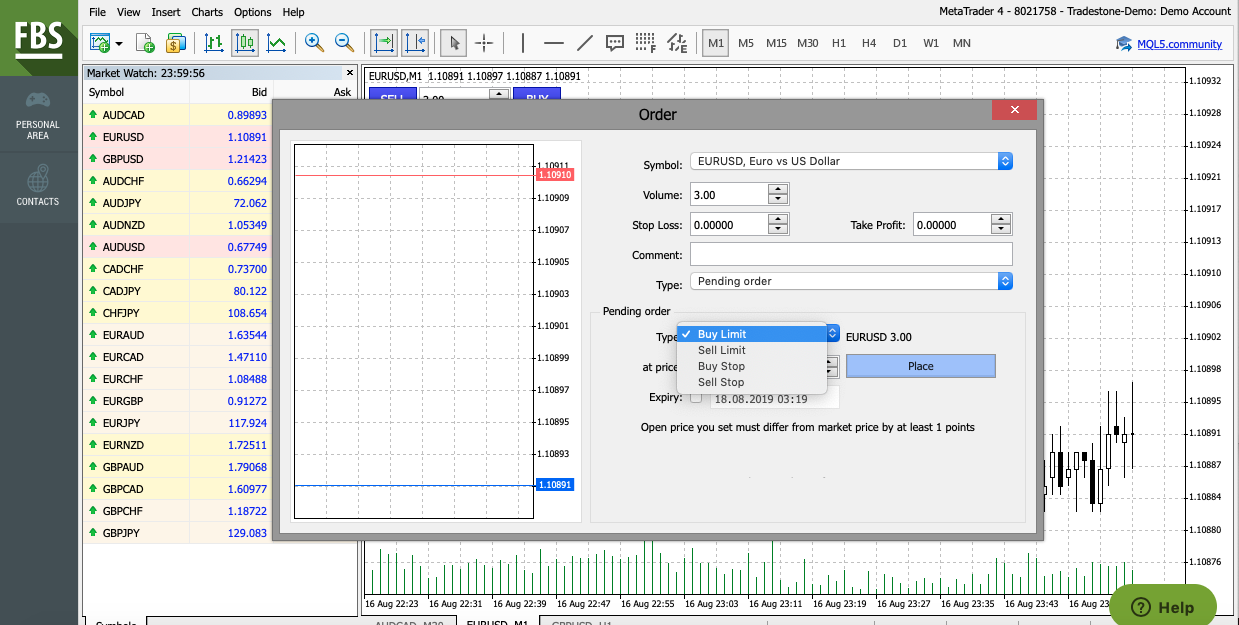Click the Volume input field
Screen dimensions: 1239x625
[729, 195]
